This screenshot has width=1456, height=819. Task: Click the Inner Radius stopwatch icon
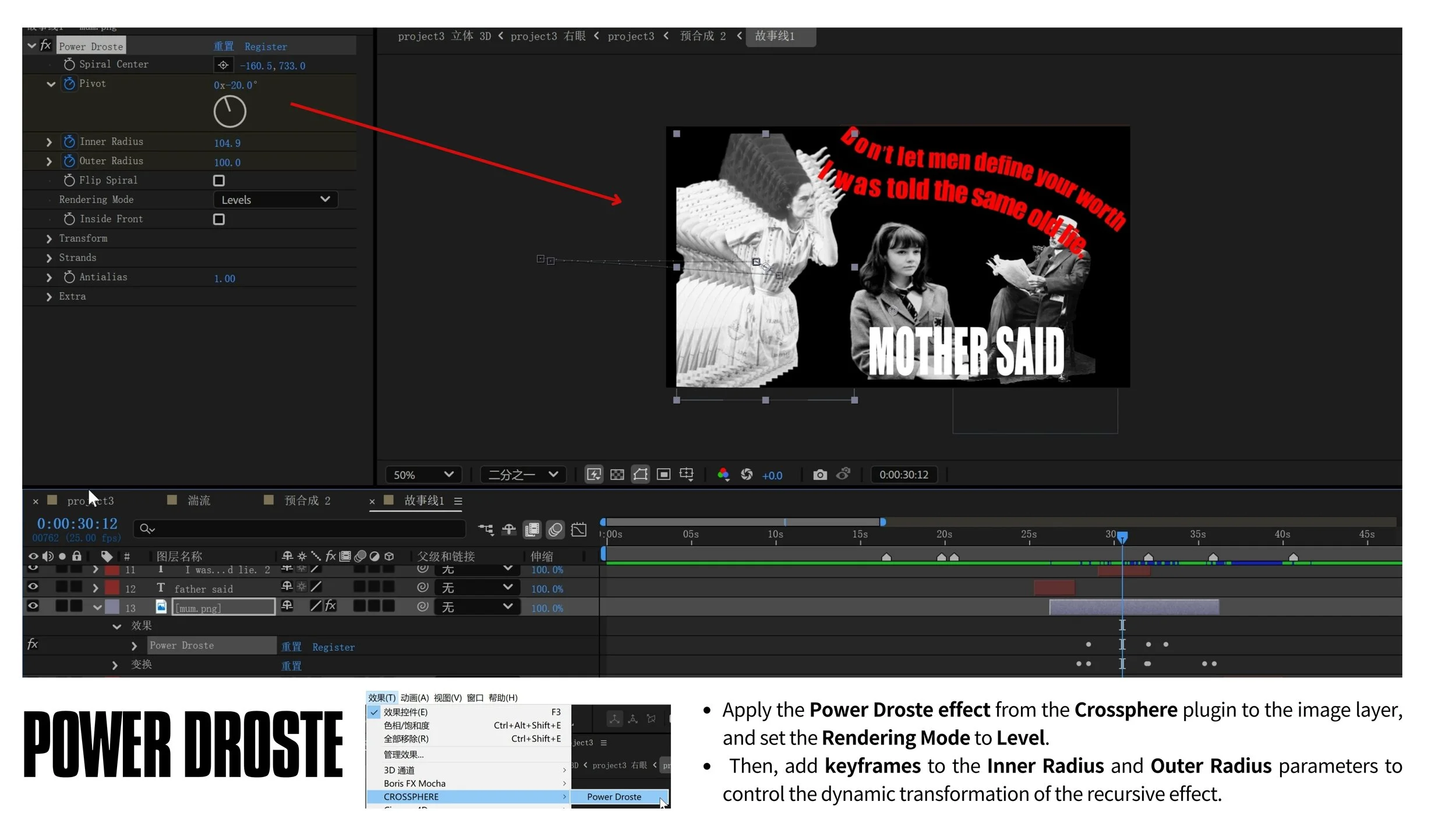69,142
